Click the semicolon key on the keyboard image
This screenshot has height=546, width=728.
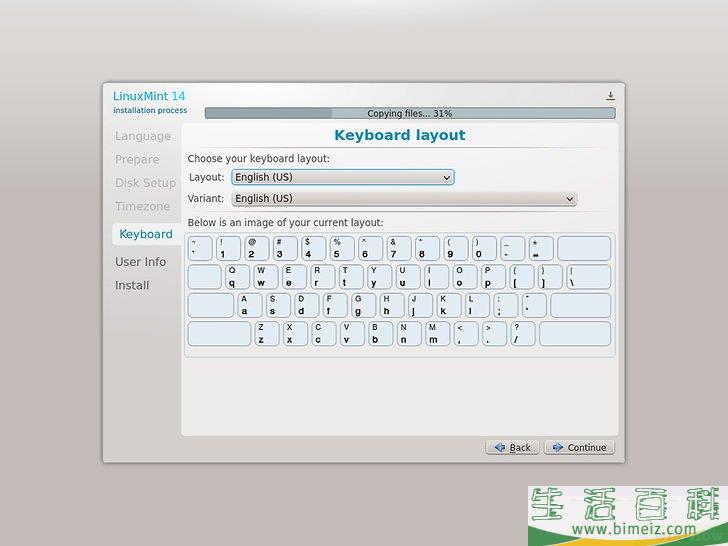[506, 305]
